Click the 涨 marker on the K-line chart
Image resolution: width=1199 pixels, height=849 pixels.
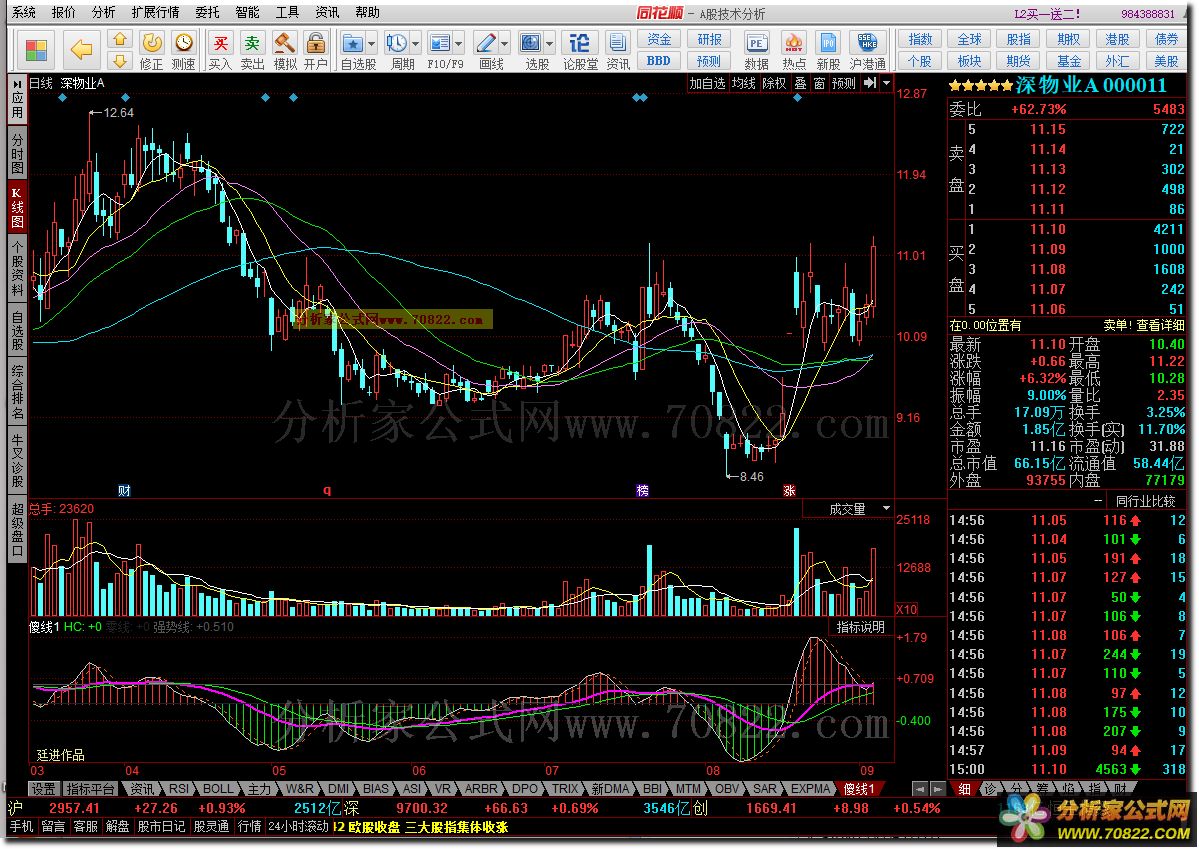click(x=789, y=490)
